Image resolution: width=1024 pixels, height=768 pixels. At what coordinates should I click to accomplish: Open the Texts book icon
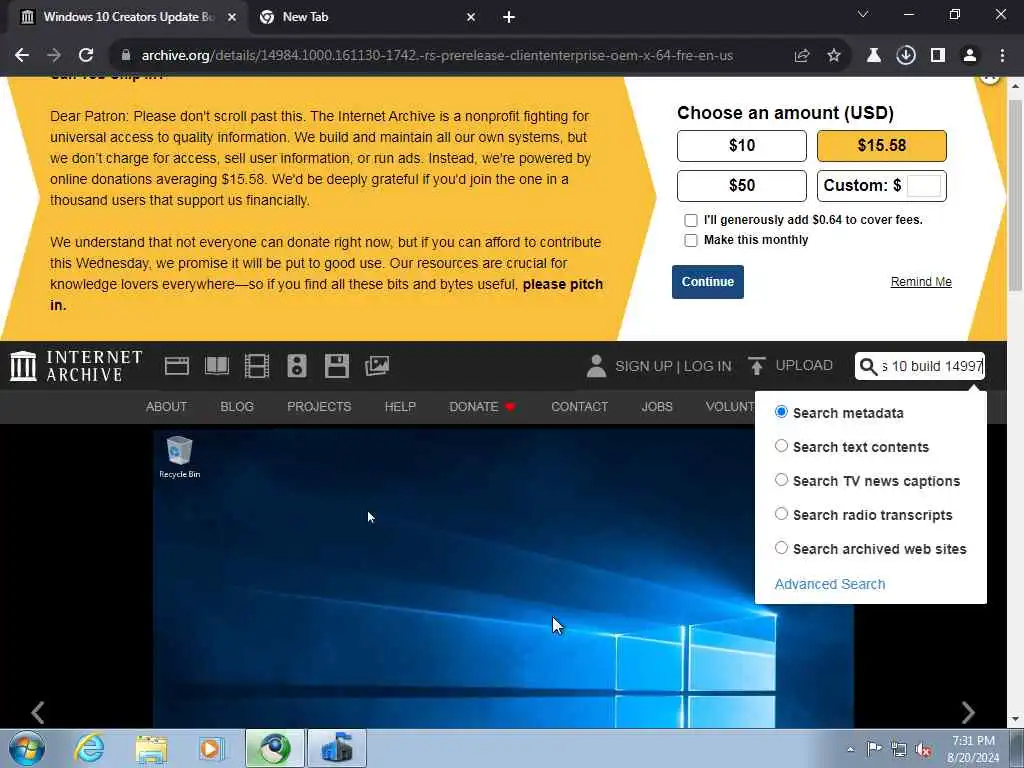(x=217, y=366)
